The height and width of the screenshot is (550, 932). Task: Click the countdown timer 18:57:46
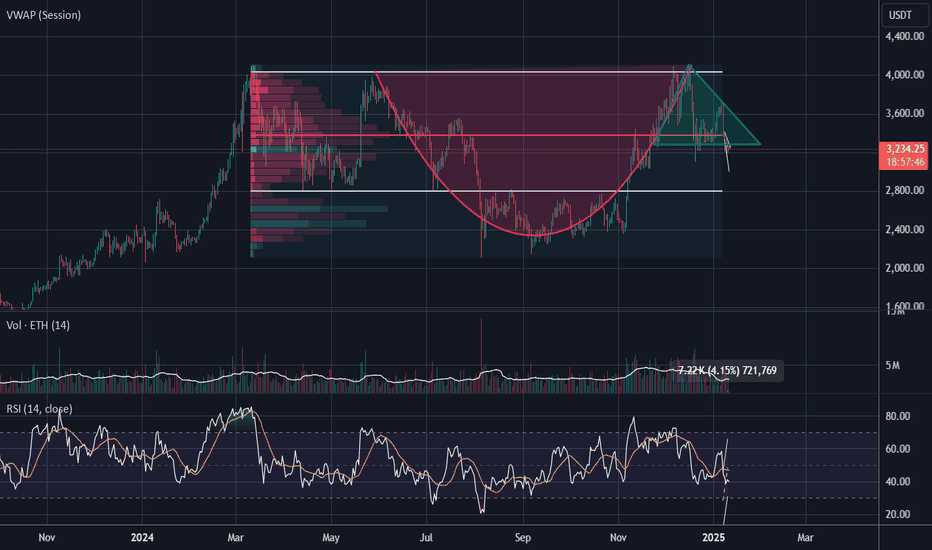point(905,162)
